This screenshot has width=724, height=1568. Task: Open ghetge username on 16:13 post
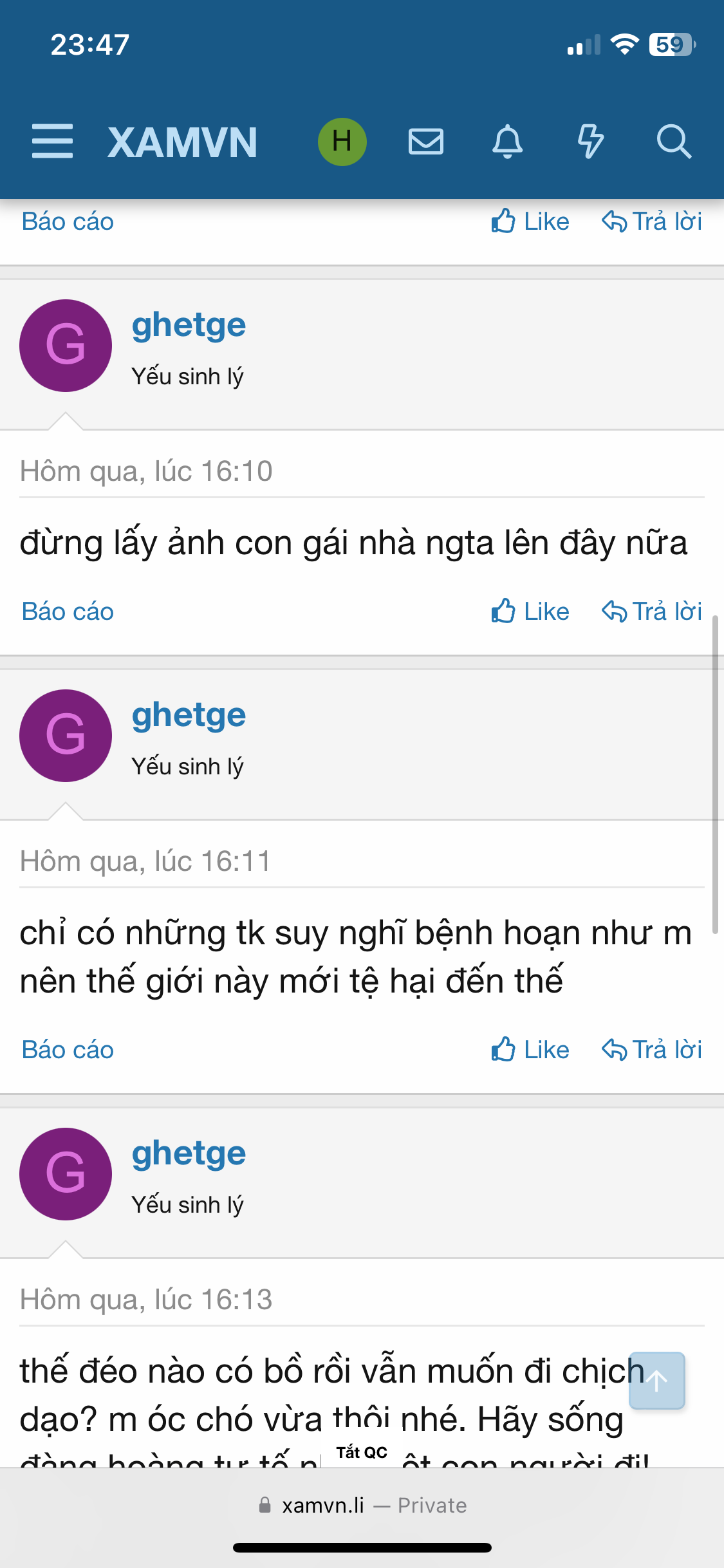pos(189,1153)
